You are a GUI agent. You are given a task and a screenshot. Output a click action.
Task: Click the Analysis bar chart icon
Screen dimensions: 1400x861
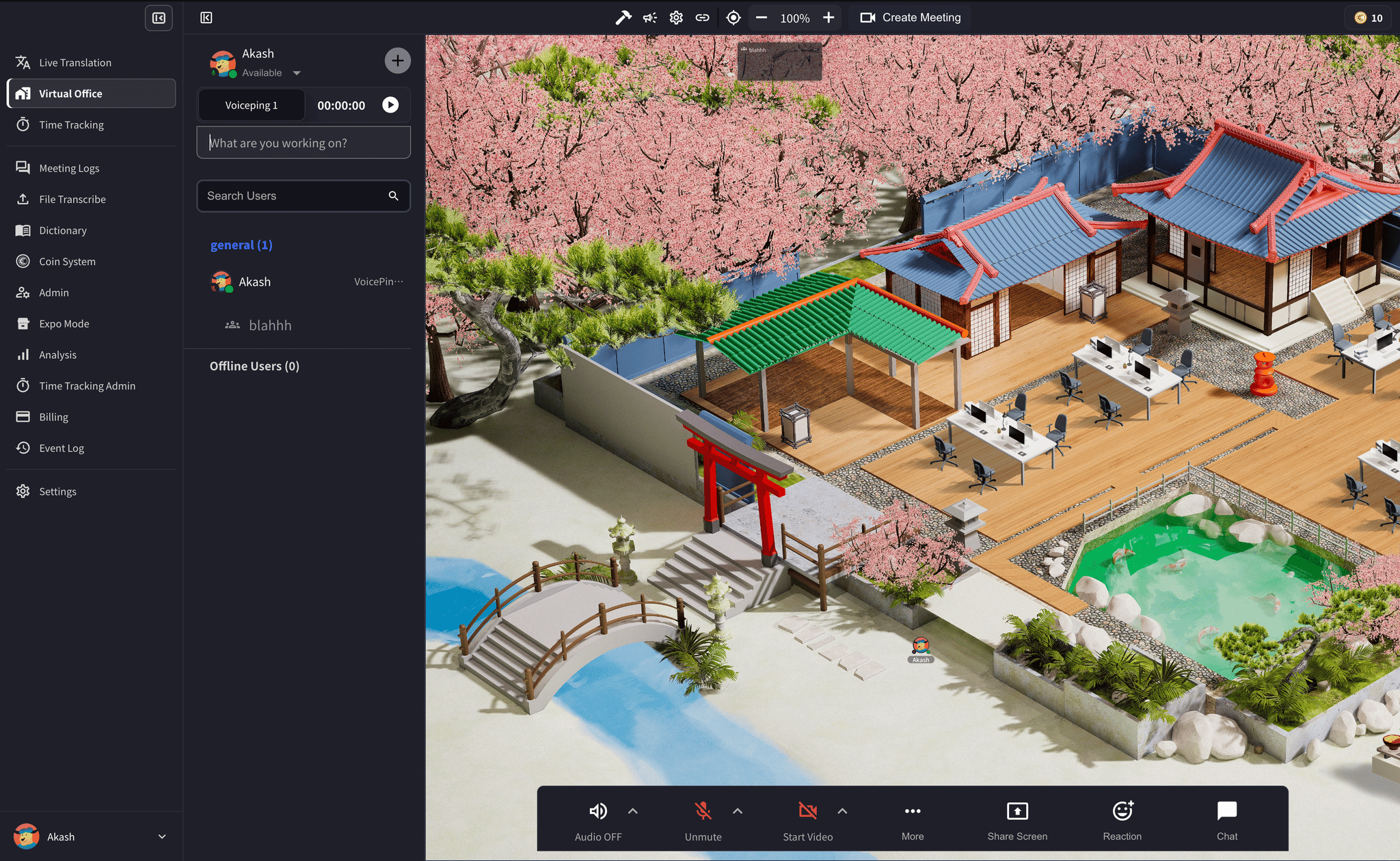point(23,355)
